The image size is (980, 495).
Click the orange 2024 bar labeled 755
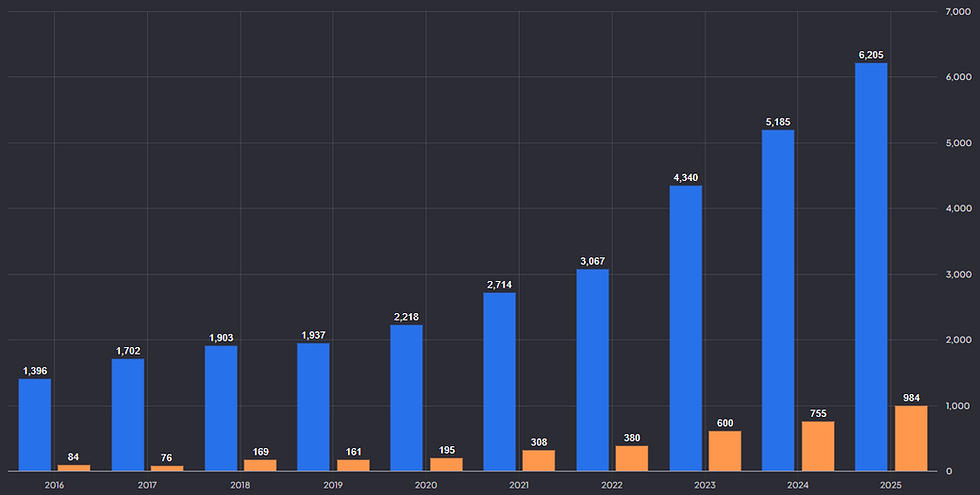point(818,446)
